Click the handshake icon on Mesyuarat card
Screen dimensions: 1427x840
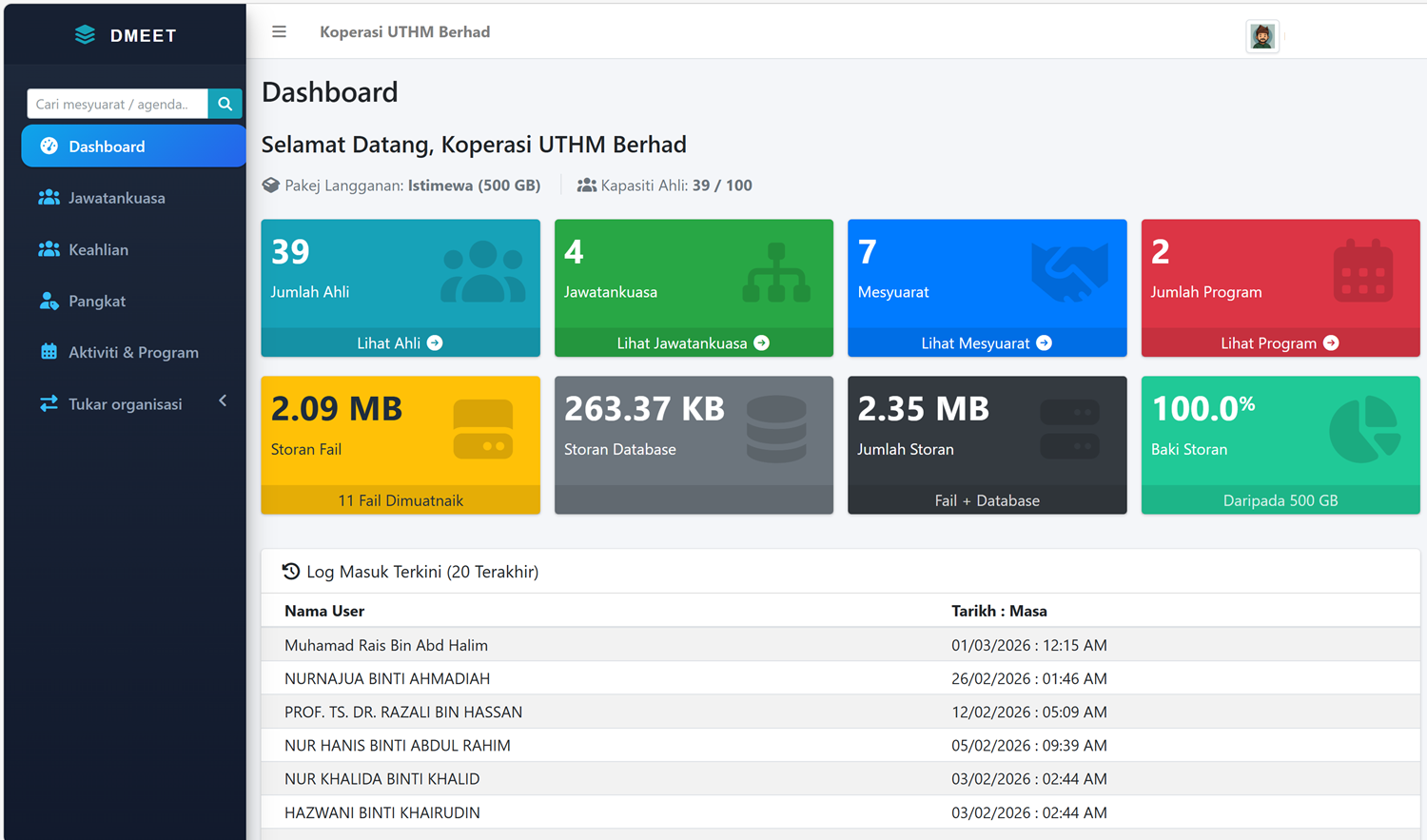pos(1070,272)
